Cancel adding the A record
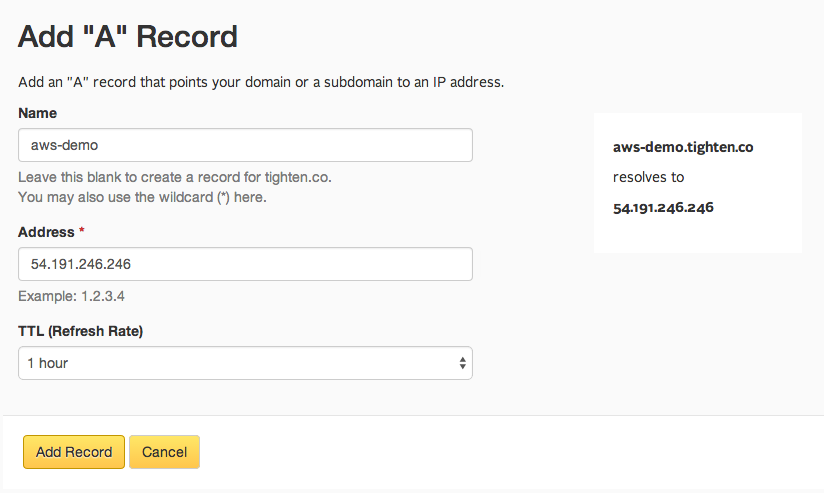The image size is (824, 493). click(x=164, y=452)
